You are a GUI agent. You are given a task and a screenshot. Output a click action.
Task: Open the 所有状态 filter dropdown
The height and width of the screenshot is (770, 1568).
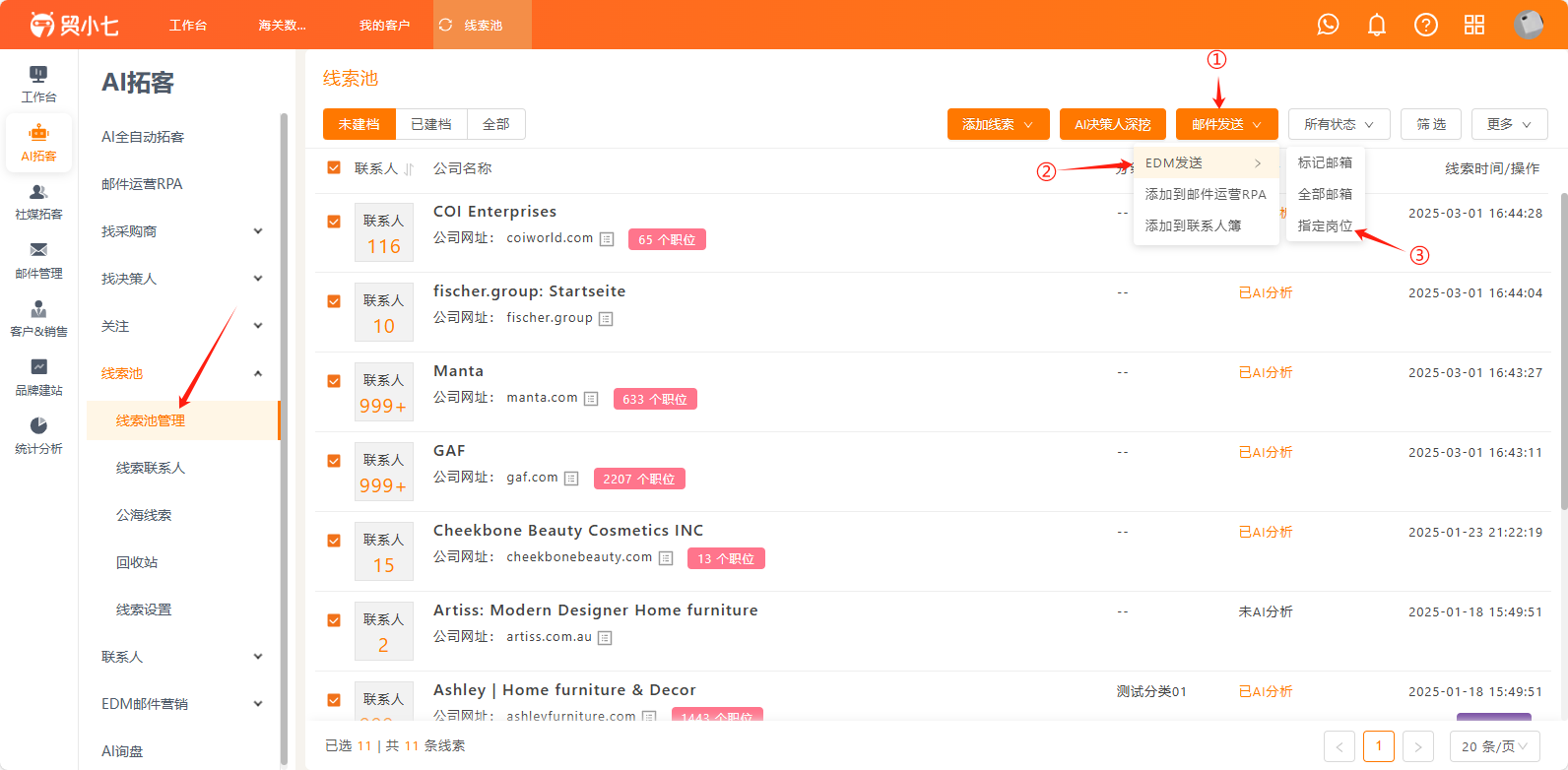[1339, 124]
